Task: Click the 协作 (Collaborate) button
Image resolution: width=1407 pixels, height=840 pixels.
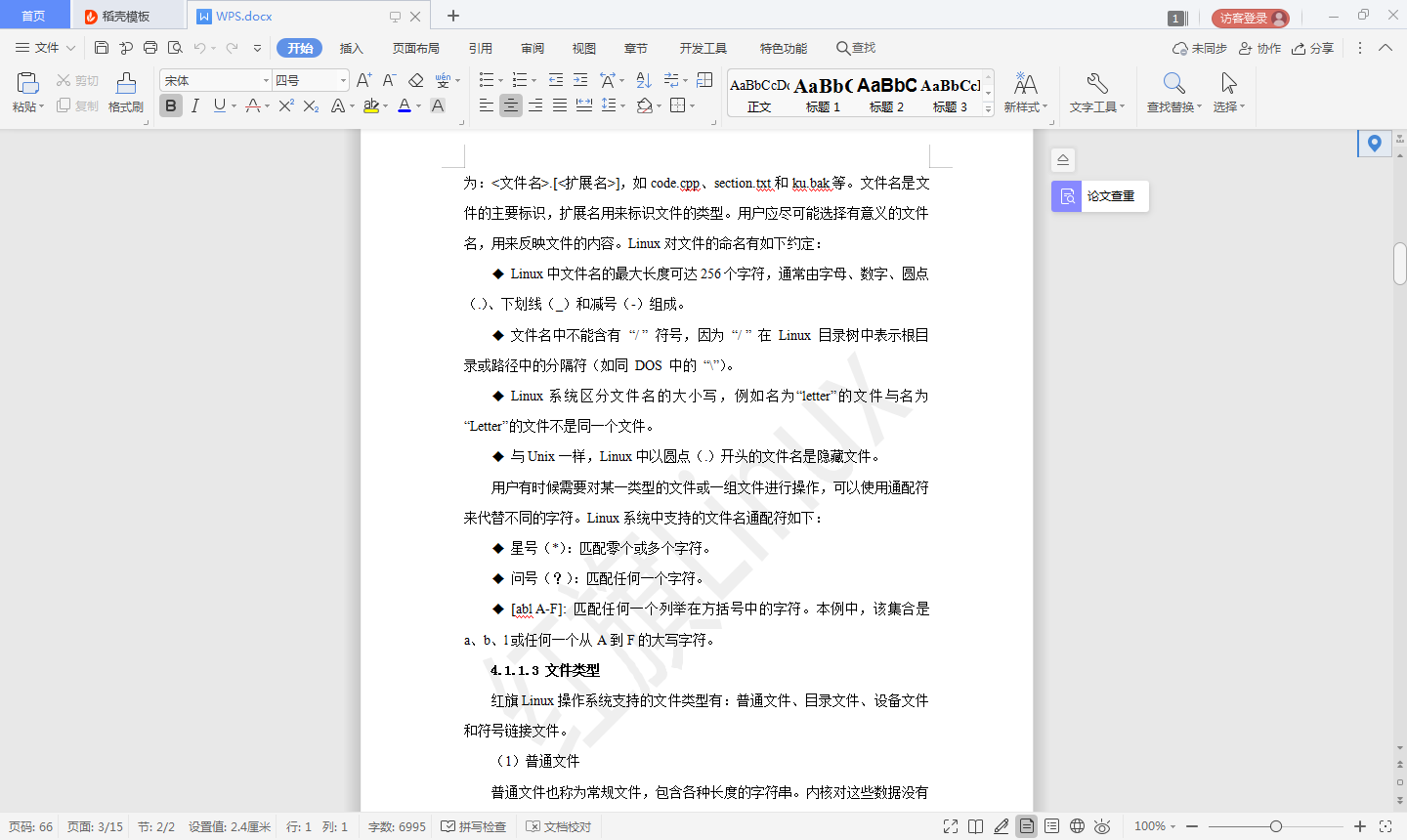Action: pos(1259,48)
